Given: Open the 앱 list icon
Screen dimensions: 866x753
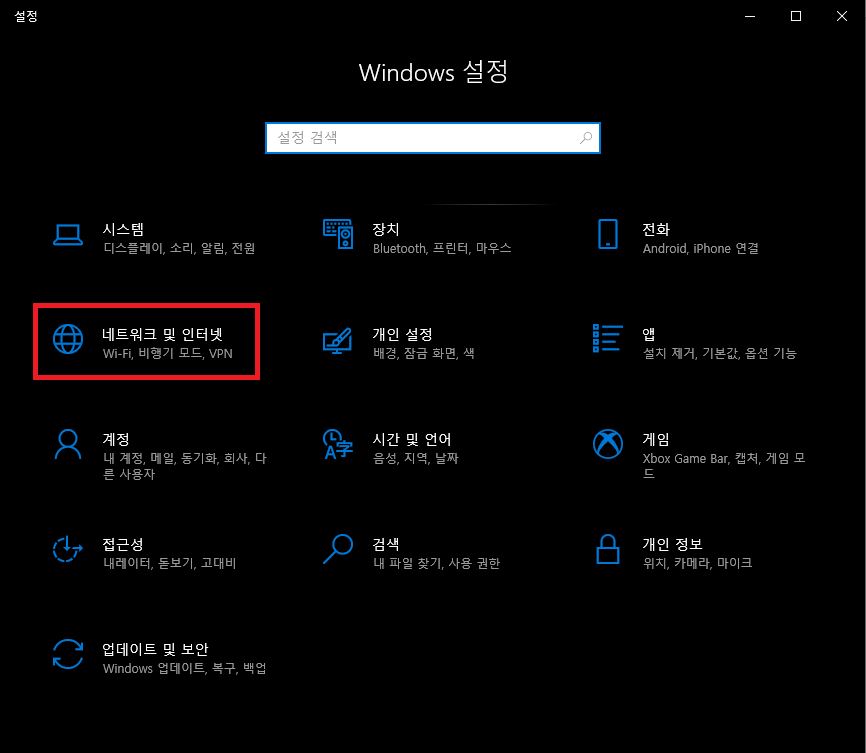Looking at the screenshot, I should (608, 338).
